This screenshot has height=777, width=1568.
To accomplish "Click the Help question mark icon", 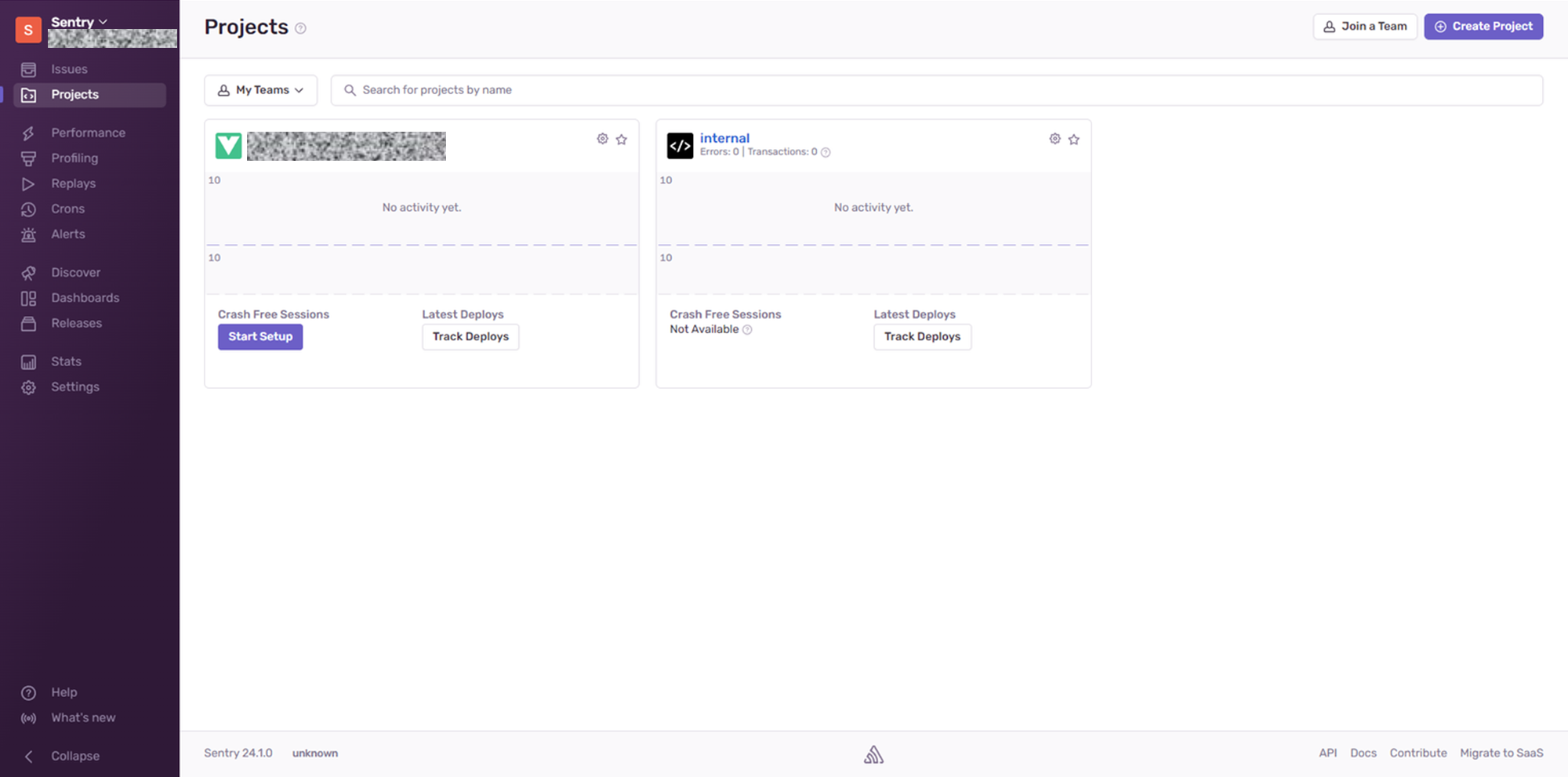I will click(x=28, y=693).
